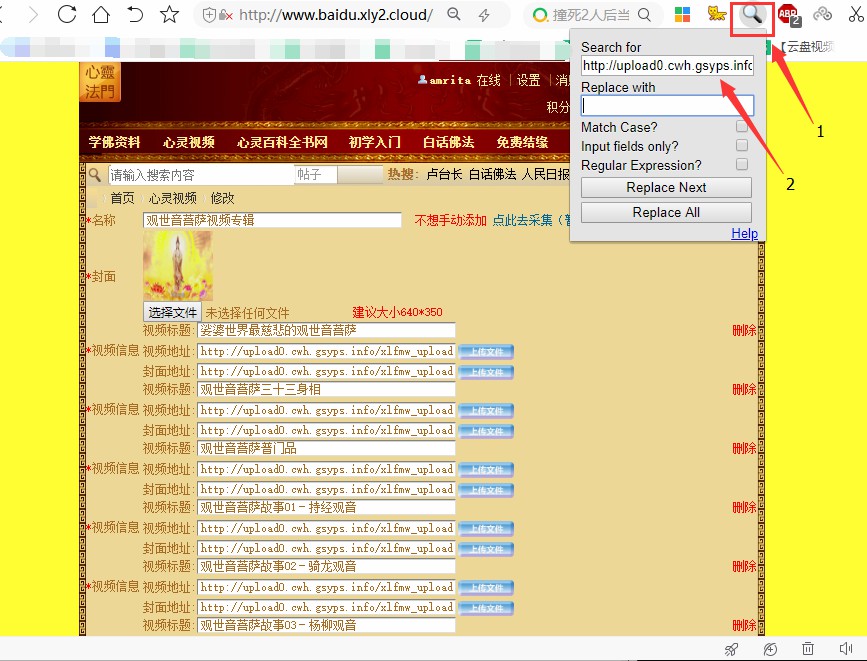Toggle the Search and Replace magnifier extension
Image resolution: width=867 pixels, height=661 pixels.
click(752, 14)
